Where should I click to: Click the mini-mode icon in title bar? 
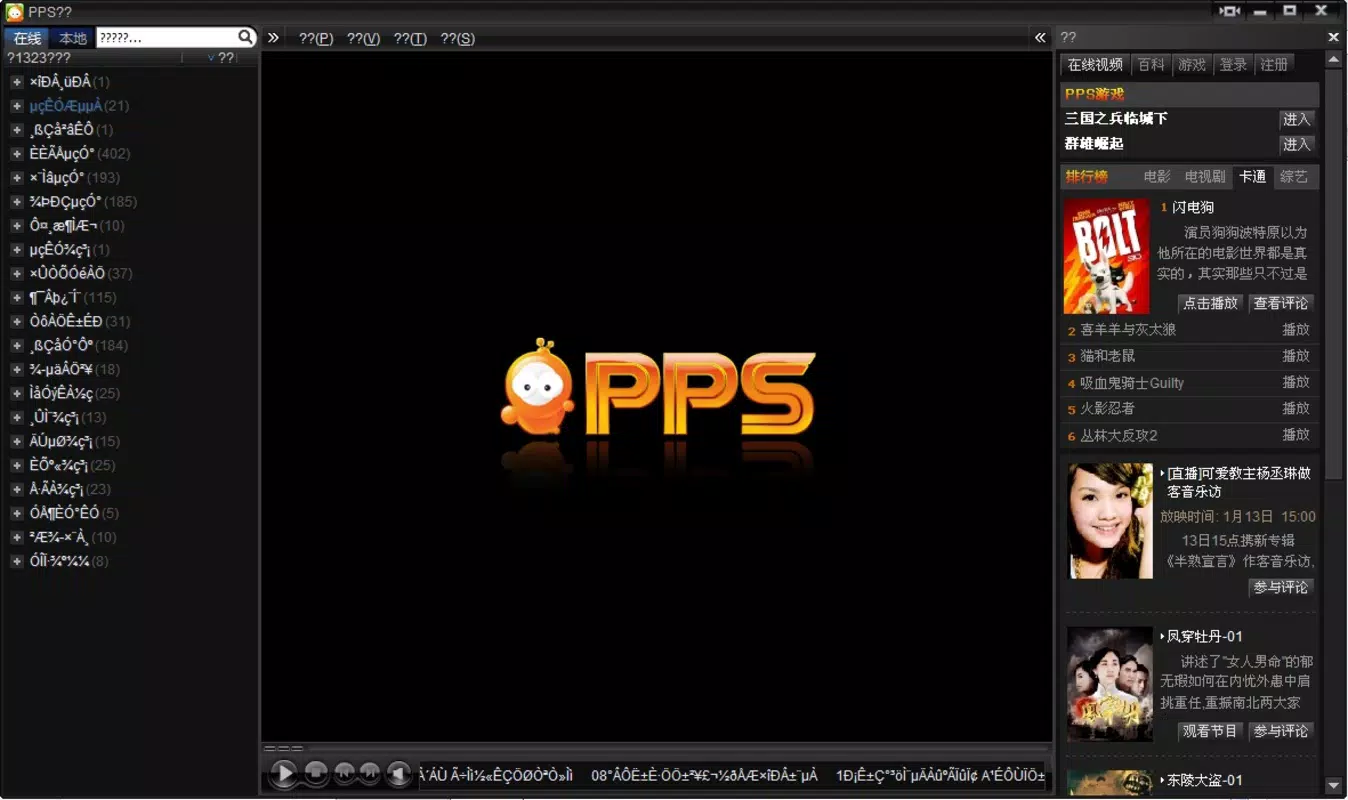tap(1229, 11)
